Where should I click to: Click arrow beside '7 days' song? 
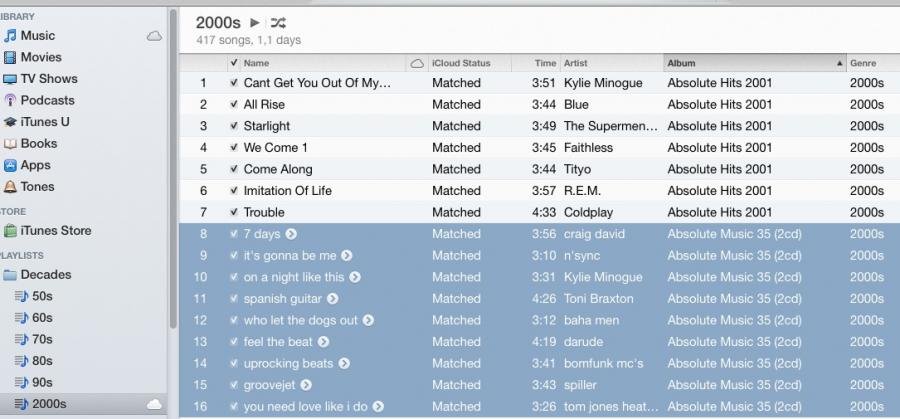click(291, 234)
